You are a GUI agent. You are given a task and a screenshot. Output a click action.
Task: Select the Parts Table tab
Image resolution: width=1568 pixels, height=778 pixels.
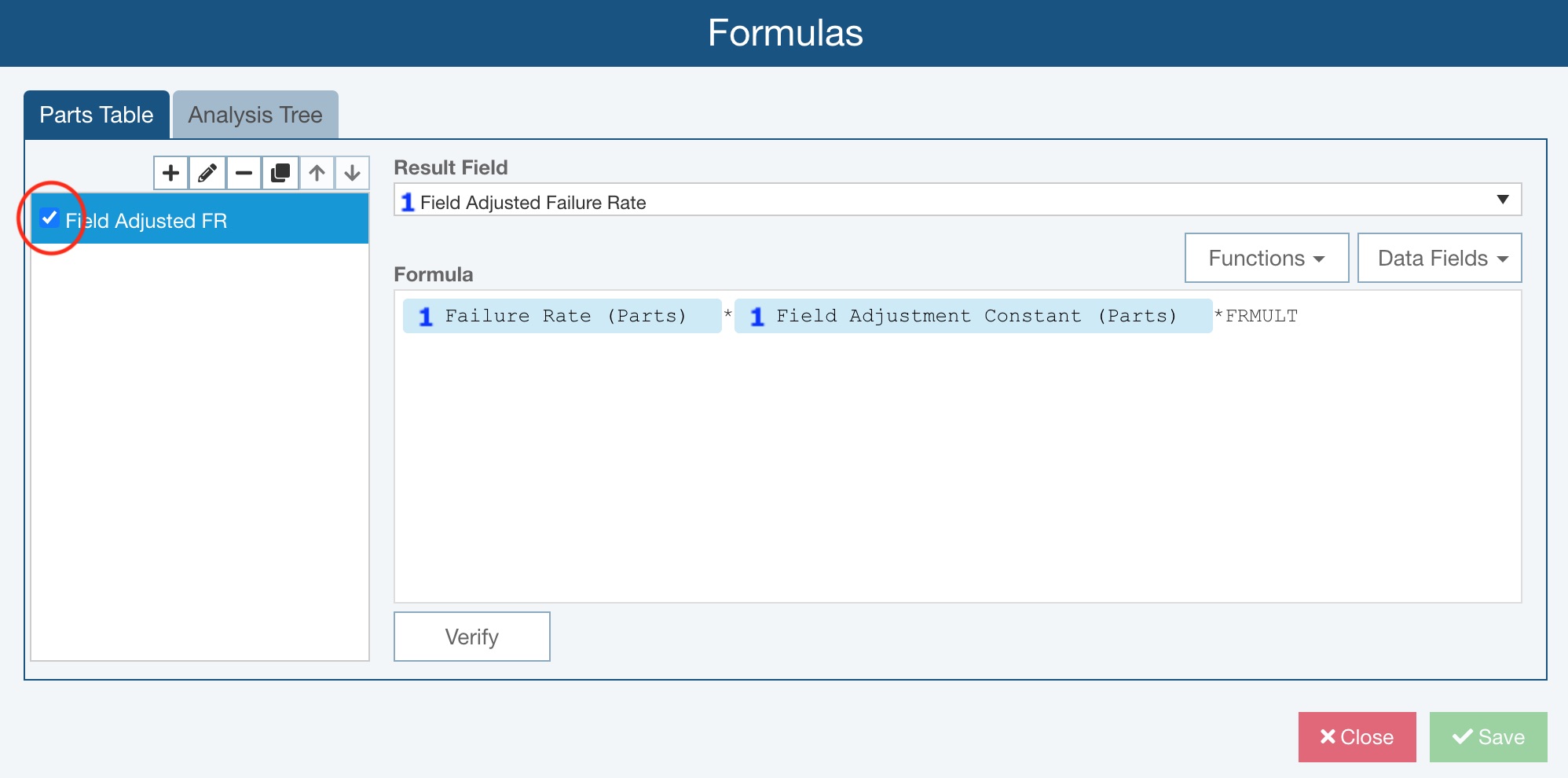[97, 115]
